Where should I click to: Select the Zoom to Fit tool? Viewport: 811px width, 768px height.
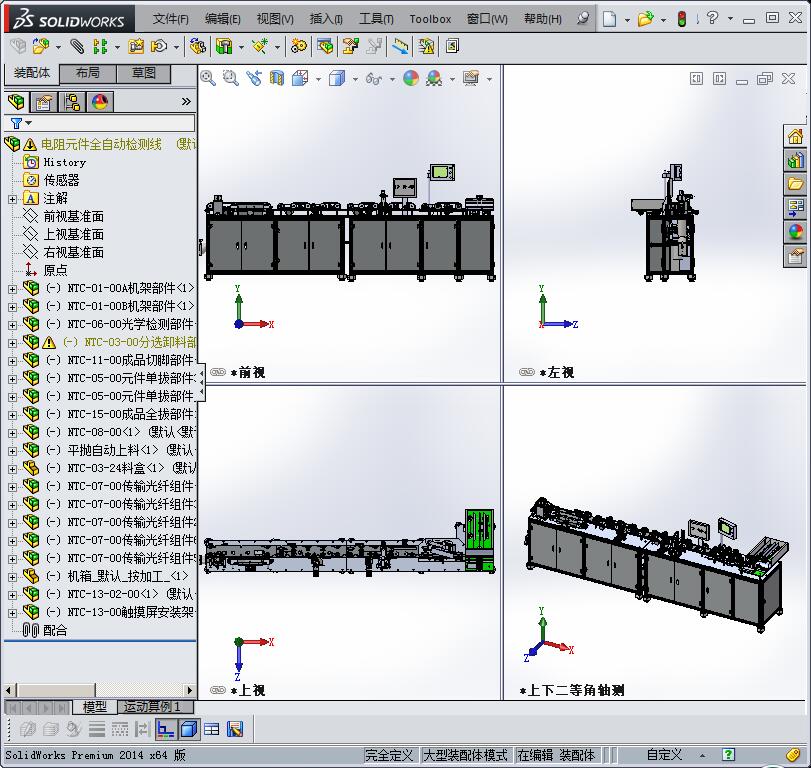pos(208,79)
